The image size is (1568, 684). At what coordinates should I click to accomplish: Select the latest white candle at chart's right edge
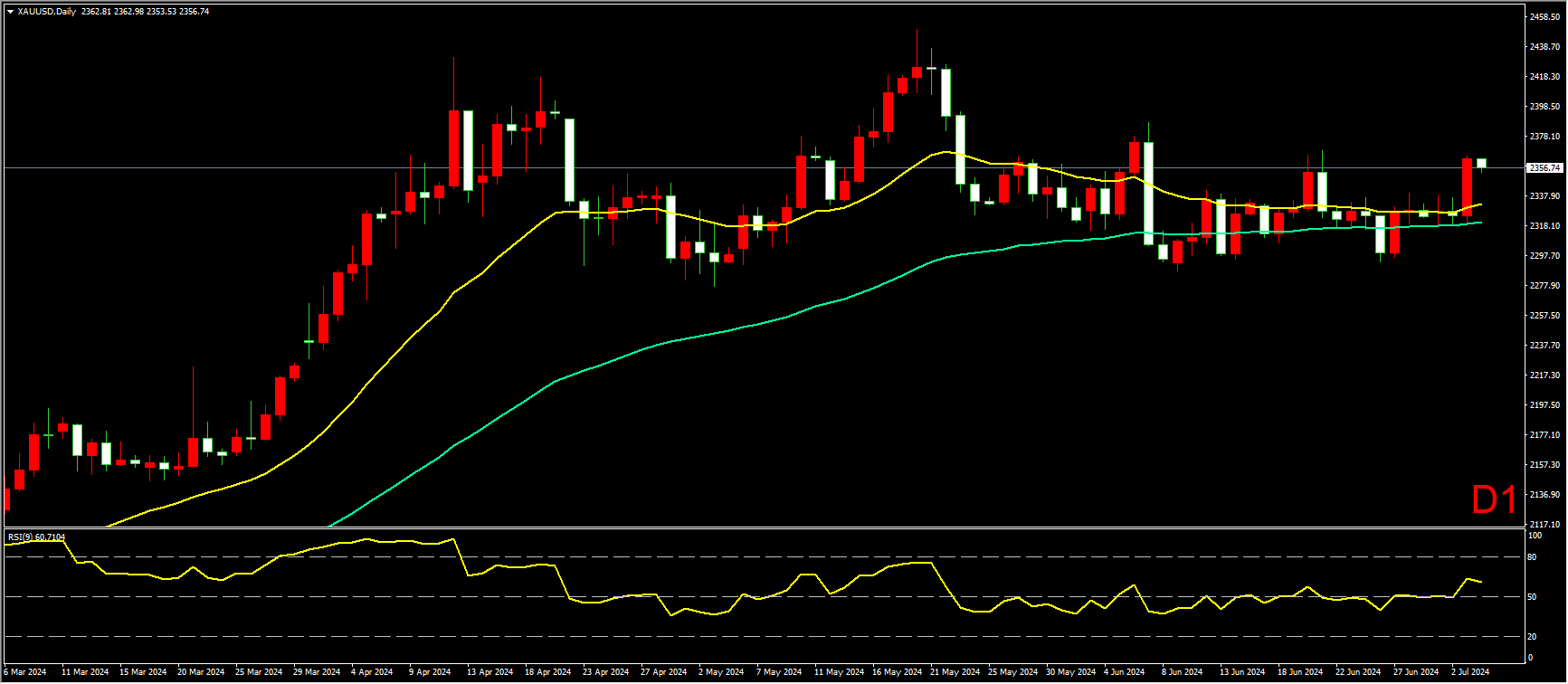click(x=1481, y=163)
